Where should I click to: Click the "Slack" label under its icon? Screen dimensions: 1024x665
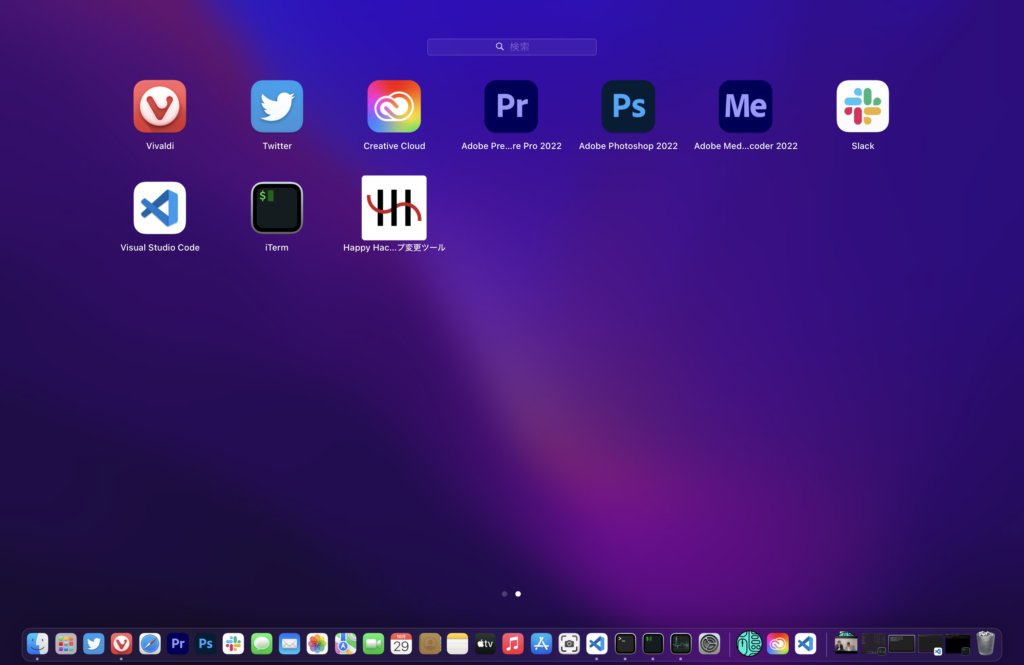click(863, 146)
